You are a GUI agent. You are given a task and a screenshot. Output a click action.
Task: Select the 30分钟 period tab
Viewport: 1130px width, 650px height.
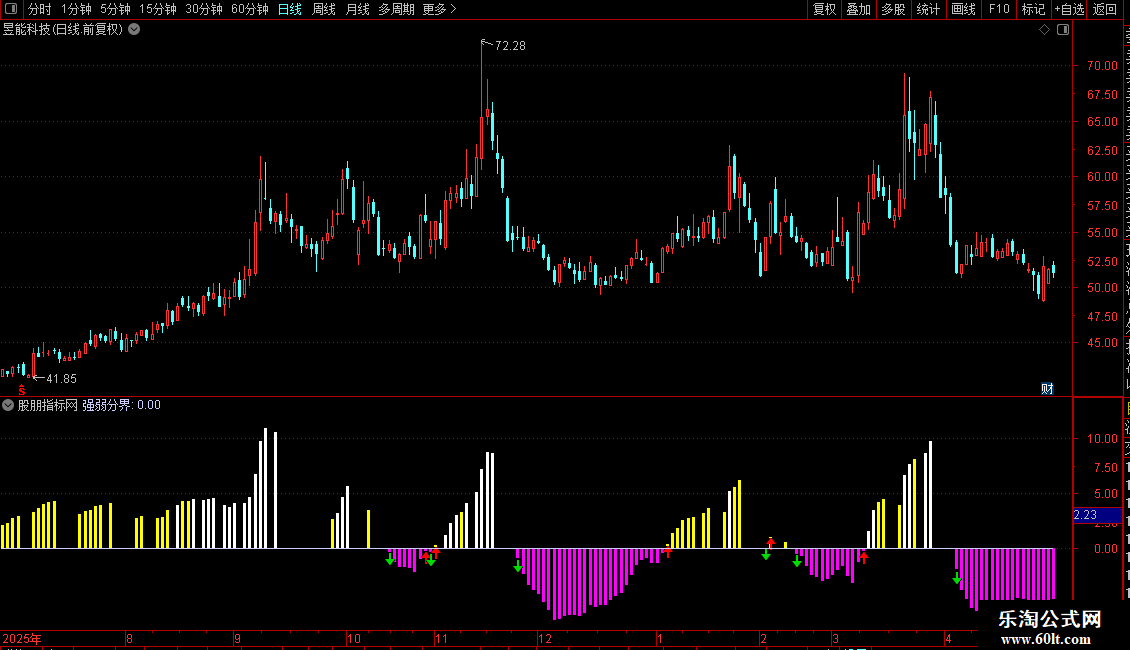tap(204, 9)
